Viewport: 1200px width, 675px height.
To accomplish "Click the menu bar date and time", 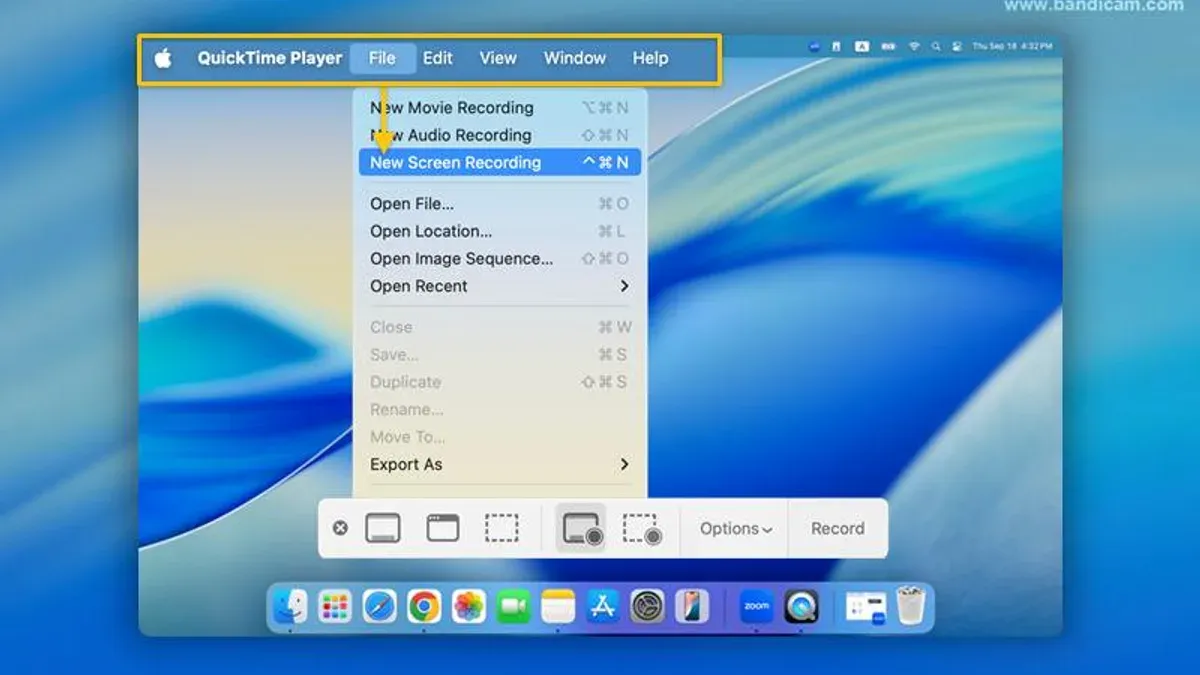I will (x=1012, y=46).
